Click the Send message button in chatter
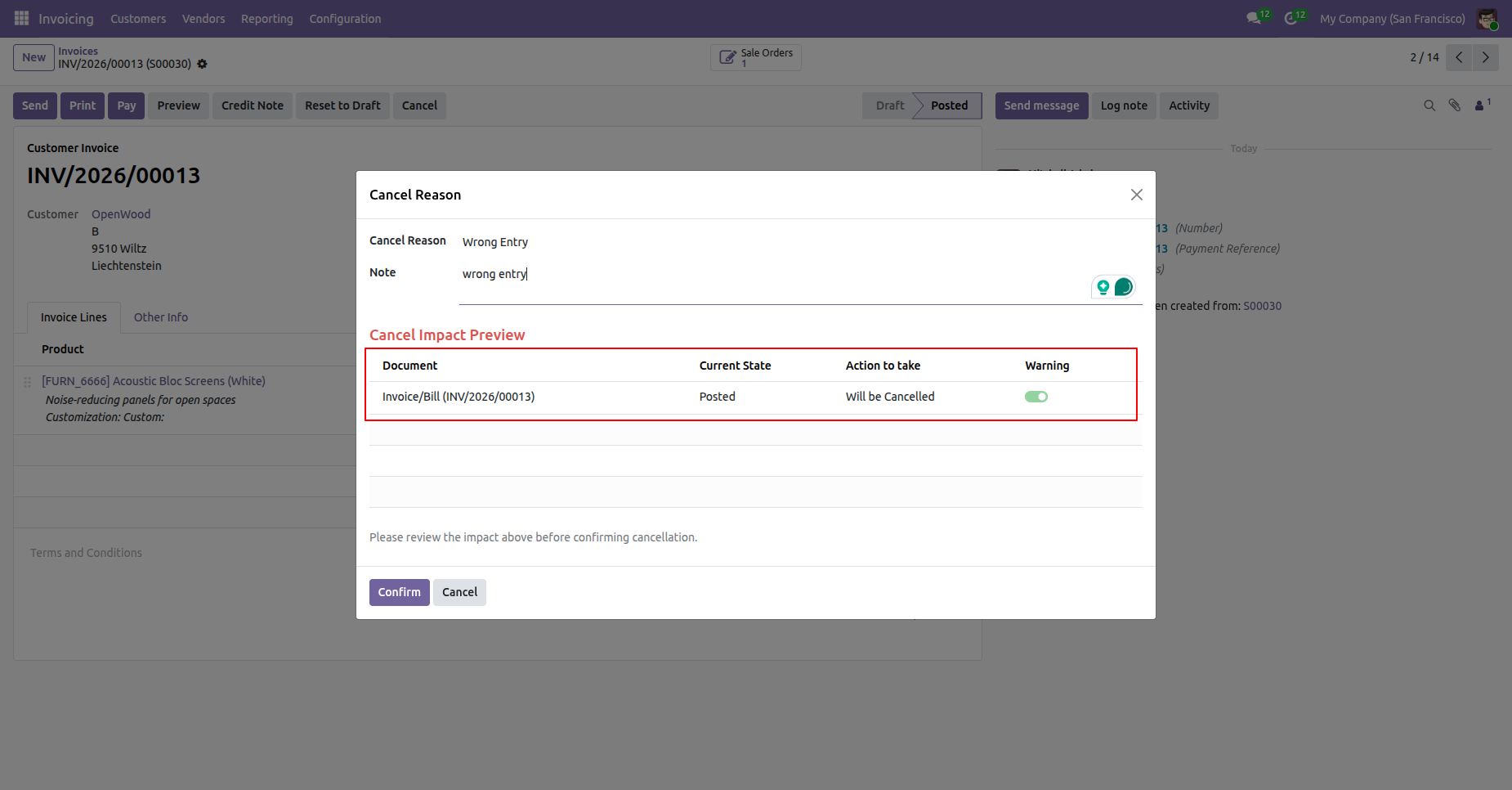The width and height of the screenshot is (1512, 790). [x=1041, y=105]
